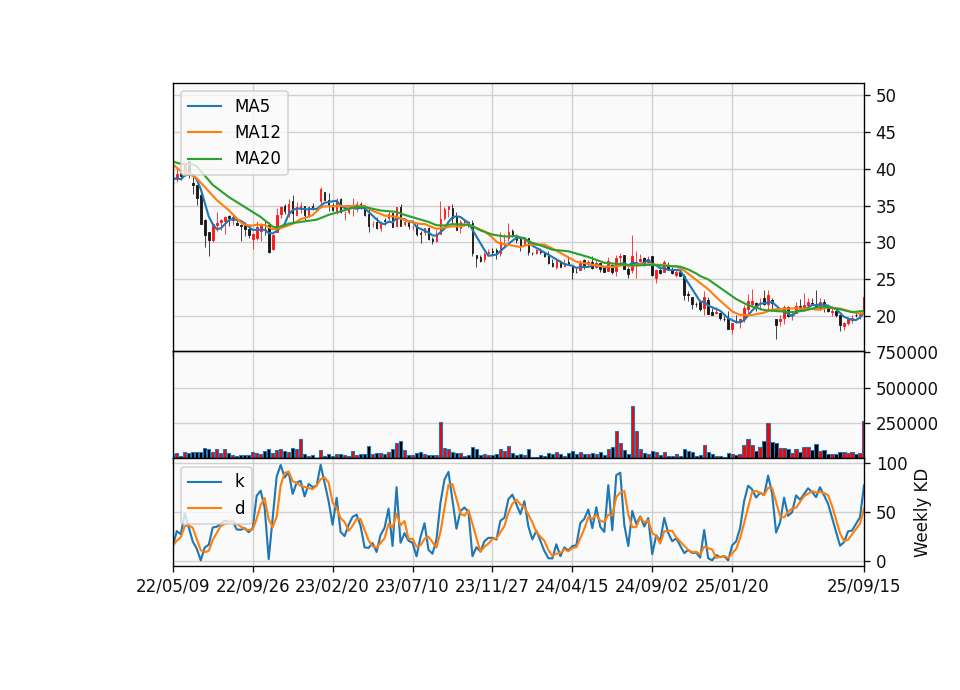Screen dimensions: 960x690
Task: Click the volume axis value 250000
Action: 907,424
